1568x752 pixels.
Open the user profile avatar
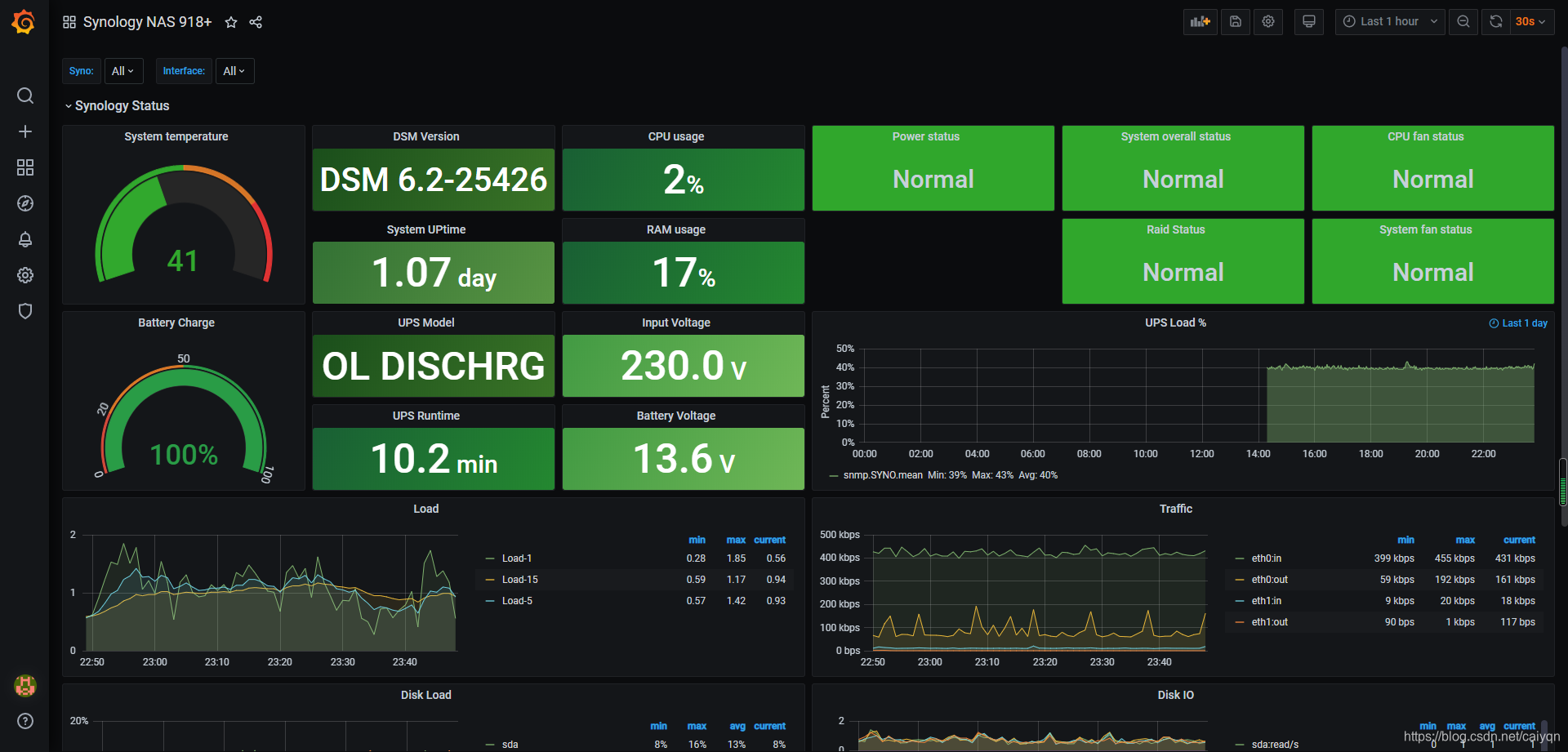(x=25, y=686)
